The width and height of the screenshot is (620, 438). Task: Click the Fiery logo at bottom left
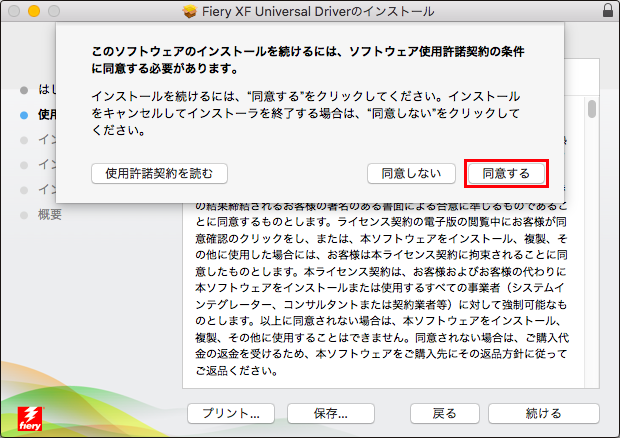[30, 419]
